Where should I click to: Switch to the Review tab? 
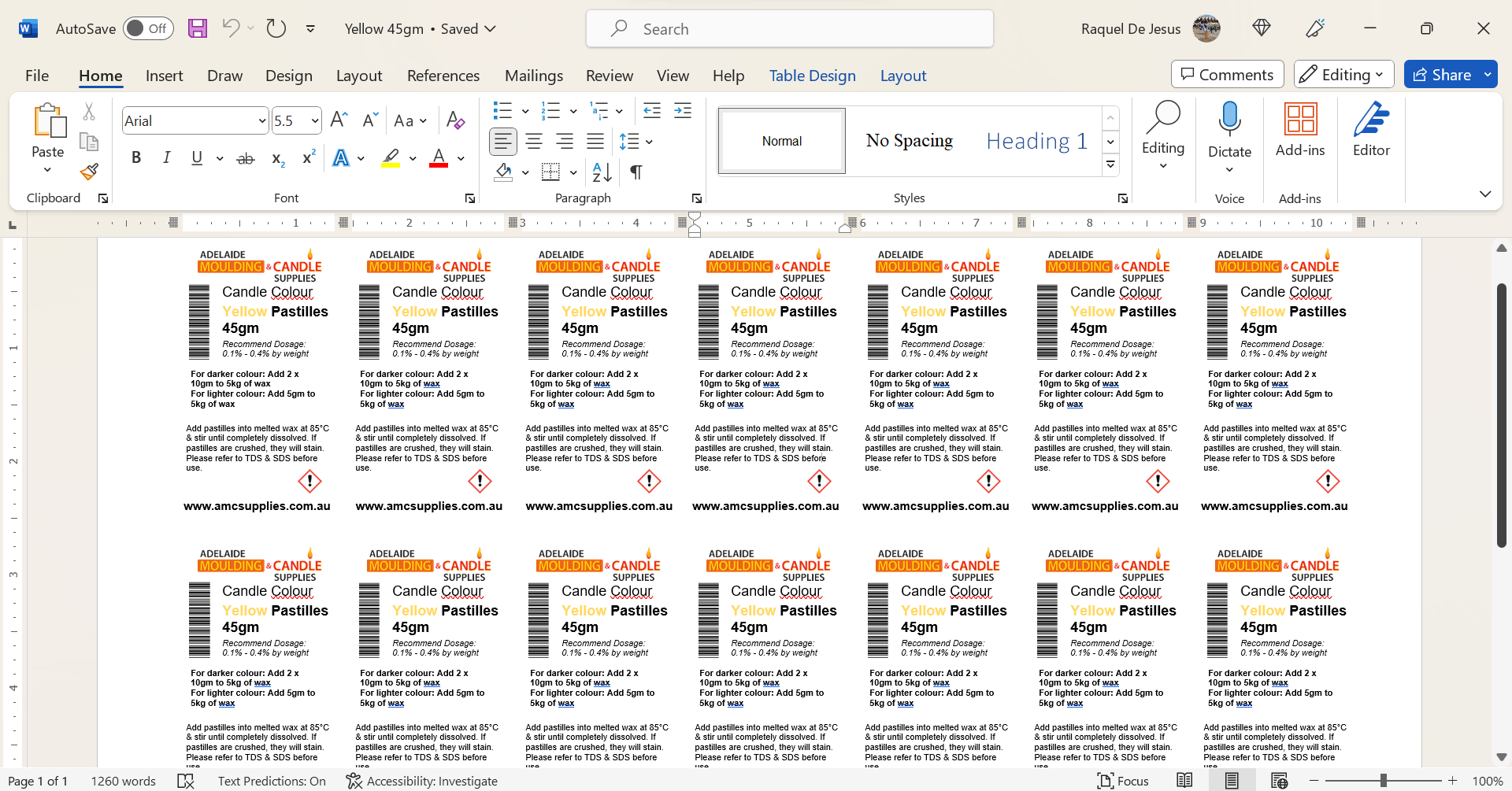610,76
